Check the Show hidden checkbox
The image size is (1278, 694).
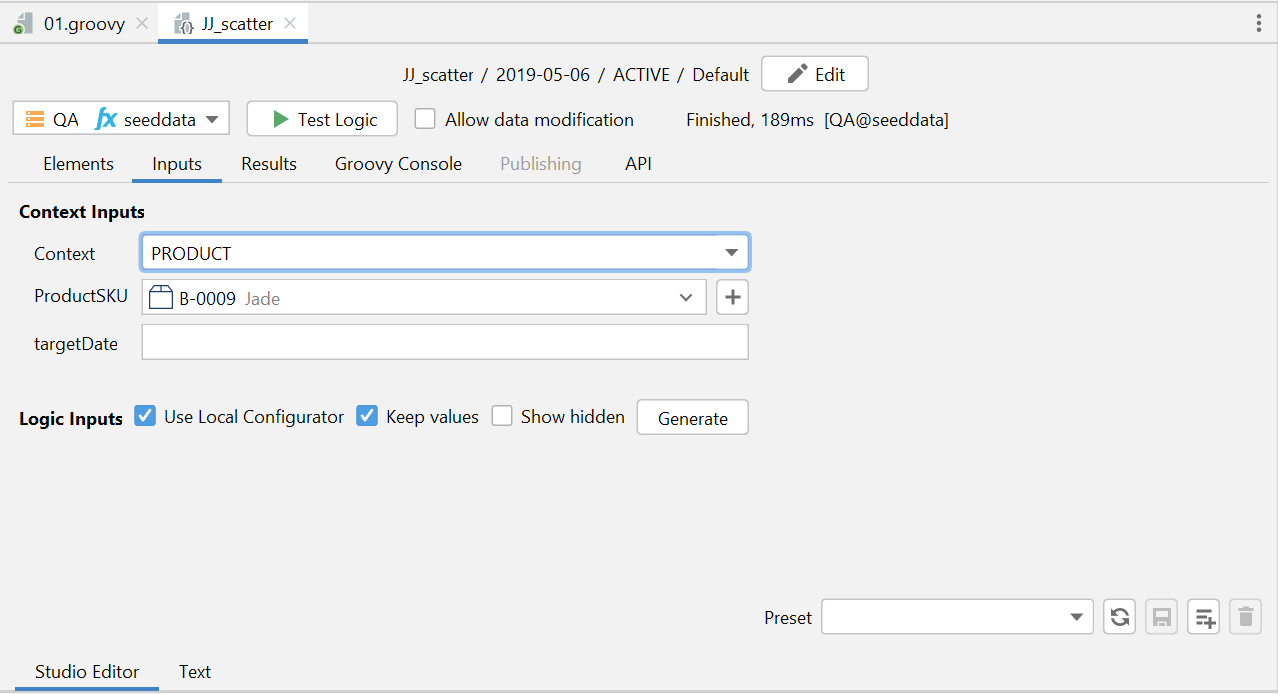502,416
